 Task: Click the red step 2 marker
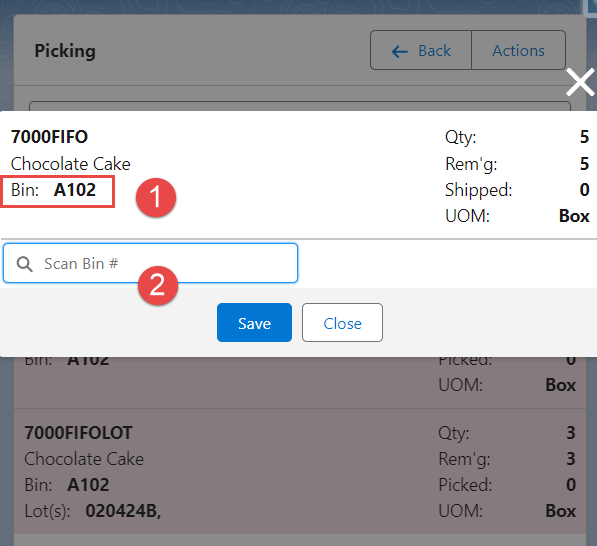[x=158, y=285]
